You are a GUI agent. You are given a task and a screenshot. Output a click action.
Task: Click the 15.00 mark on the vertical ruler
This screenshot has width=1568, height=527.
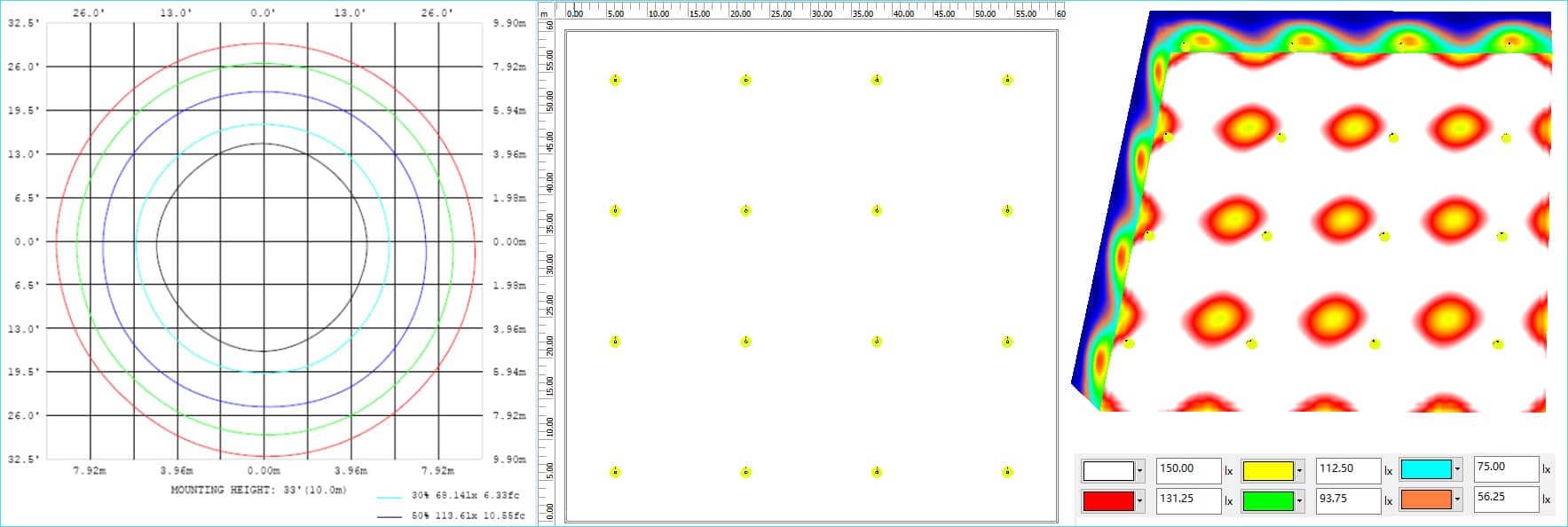549,386
